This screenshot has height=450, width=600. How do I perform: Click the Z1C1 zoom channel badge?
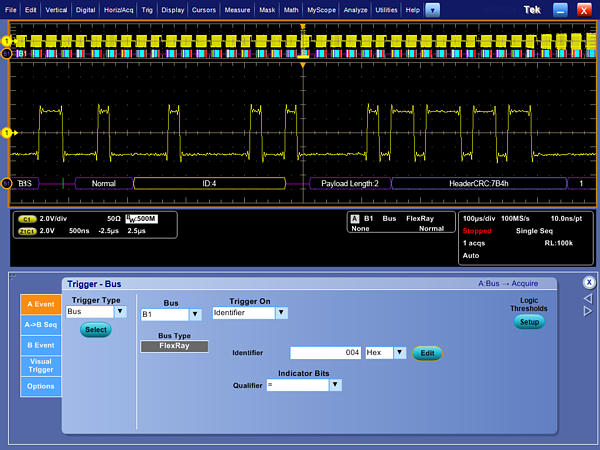point(27,229)
